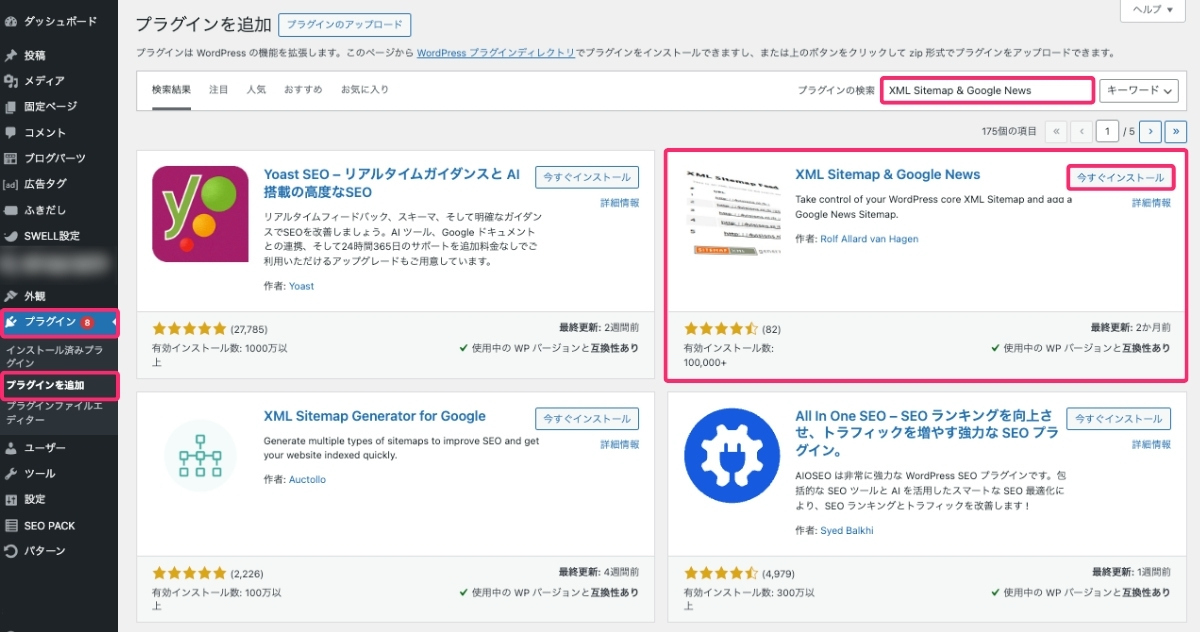Switch to the 人気 tab
This screenshot has width=1200, height=632.
coord(256,88)
